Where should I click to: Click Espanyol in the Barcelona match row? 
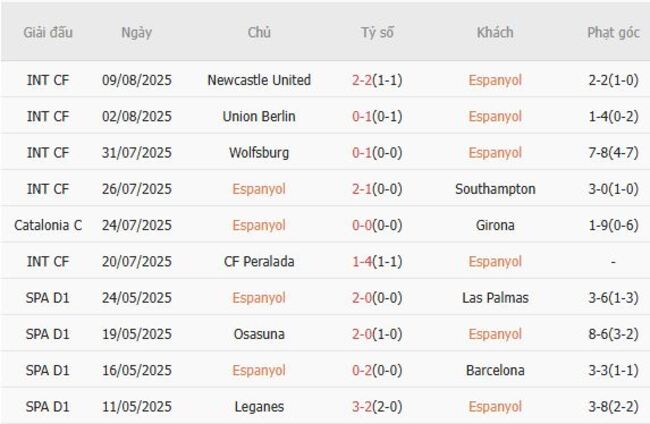click(259, 371)
